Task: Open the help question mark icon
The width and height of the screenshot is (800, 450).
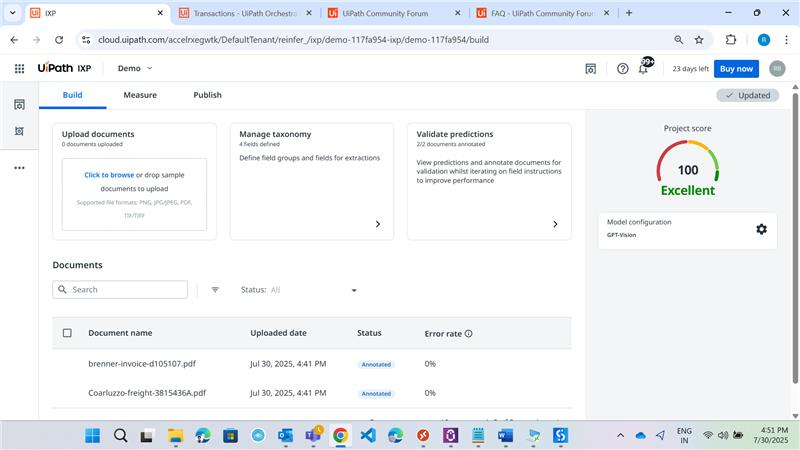Action: [622, 68]
